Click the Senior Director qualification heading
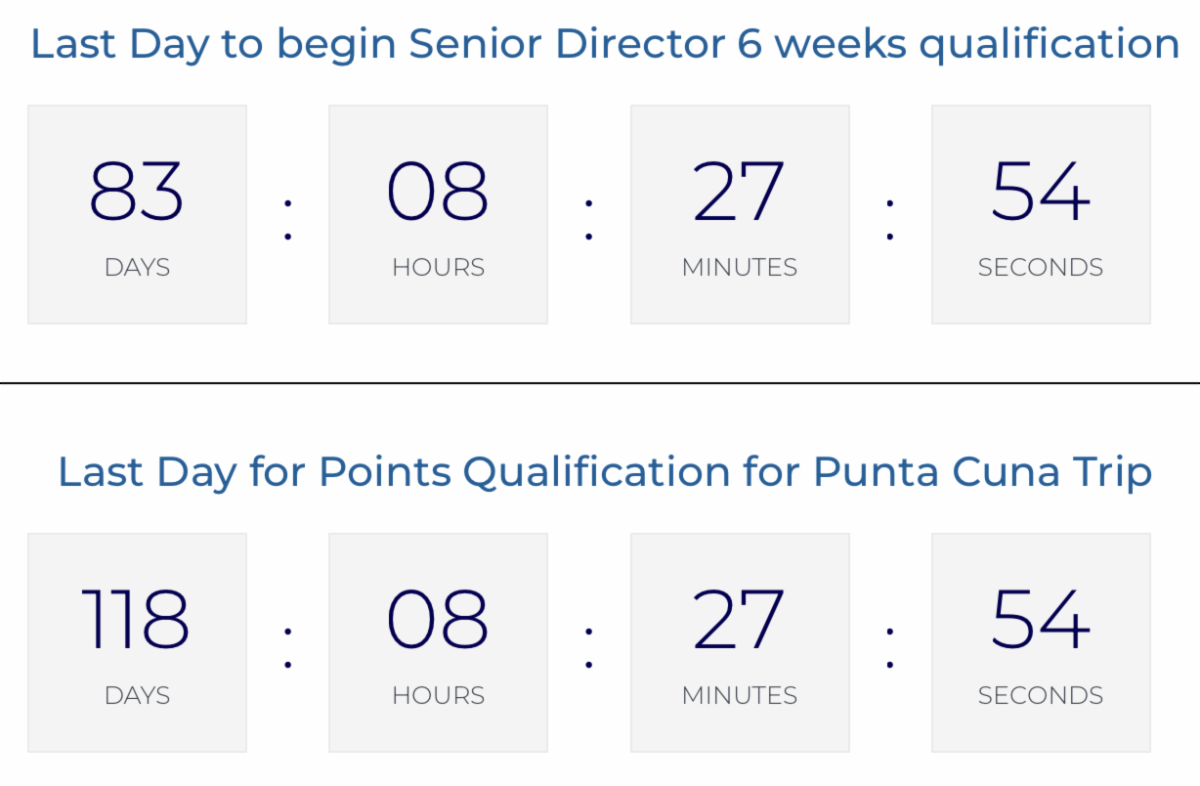Image resolution: width=1200 pixels, height=786 pixels. [x=604, y=46]
